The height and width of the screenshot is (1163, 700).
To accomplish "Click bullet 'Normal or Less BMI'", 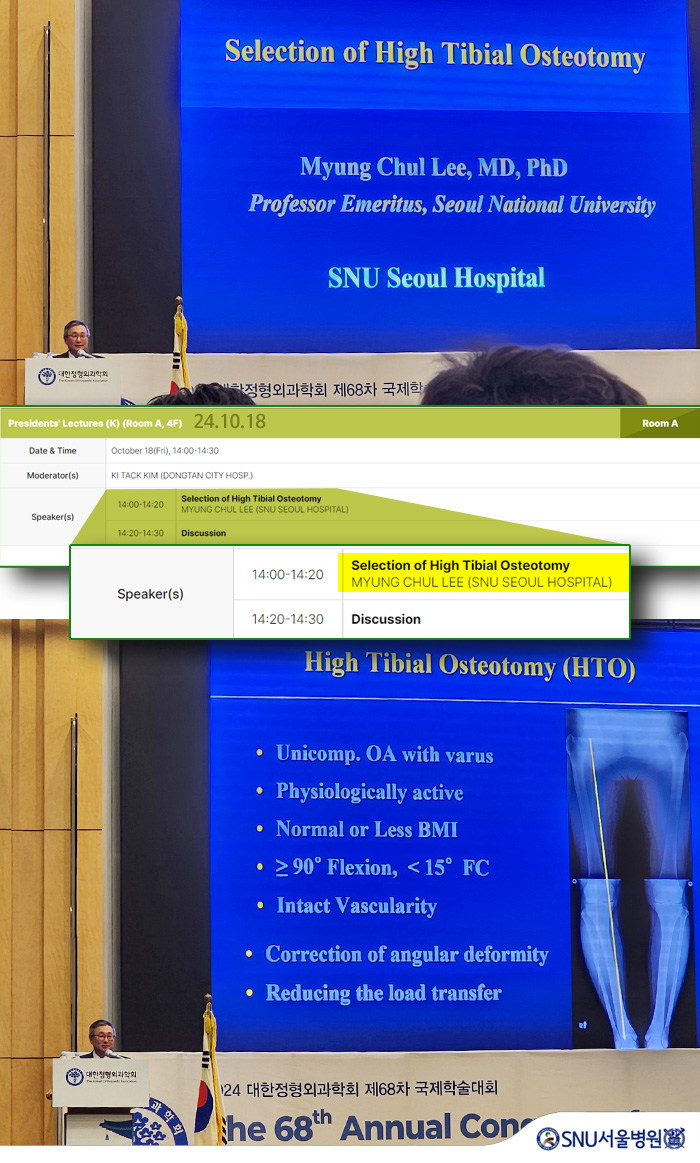I will [x=367, y=829].
